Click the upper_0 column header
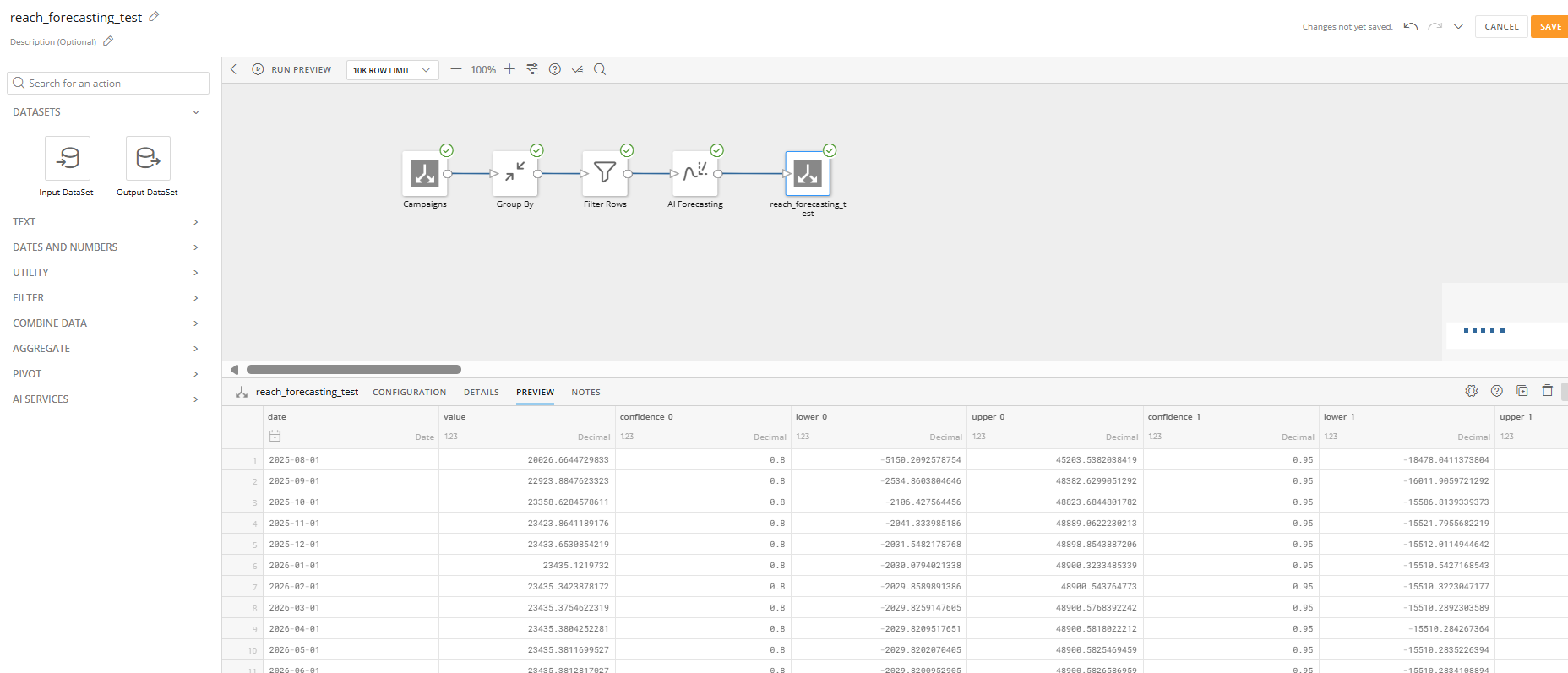The width and height of the screenshot is (1568, 673). (1055, 427)
